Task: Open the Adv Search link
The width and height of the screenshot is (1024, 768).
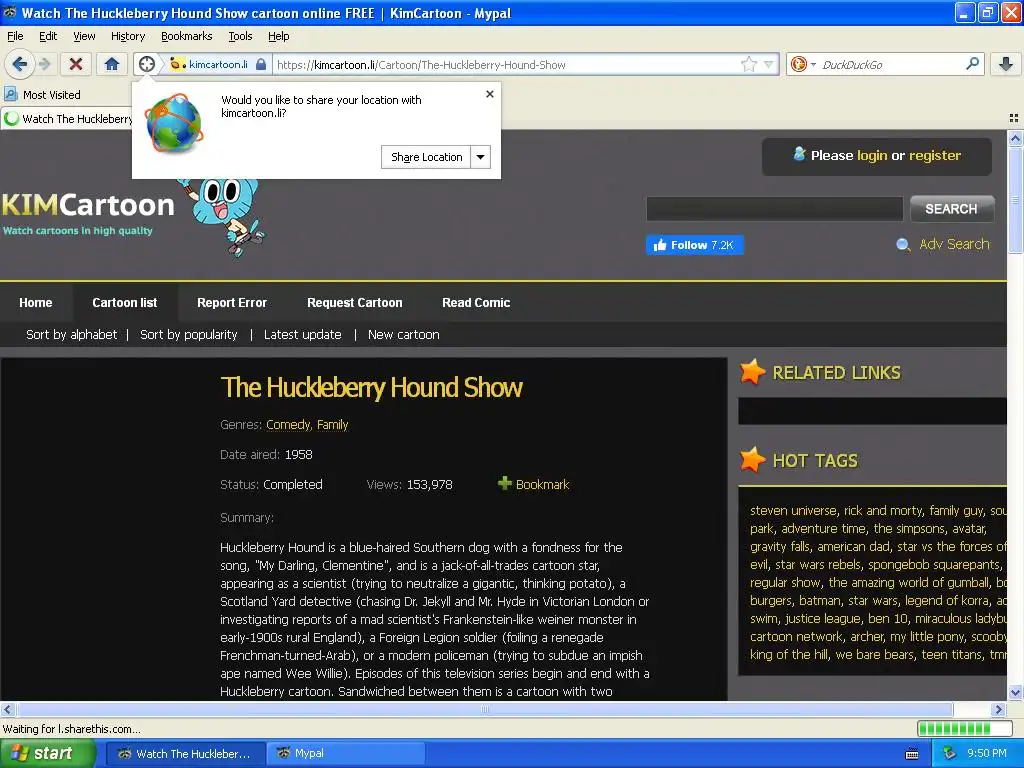Action: [x=954, y=244]
